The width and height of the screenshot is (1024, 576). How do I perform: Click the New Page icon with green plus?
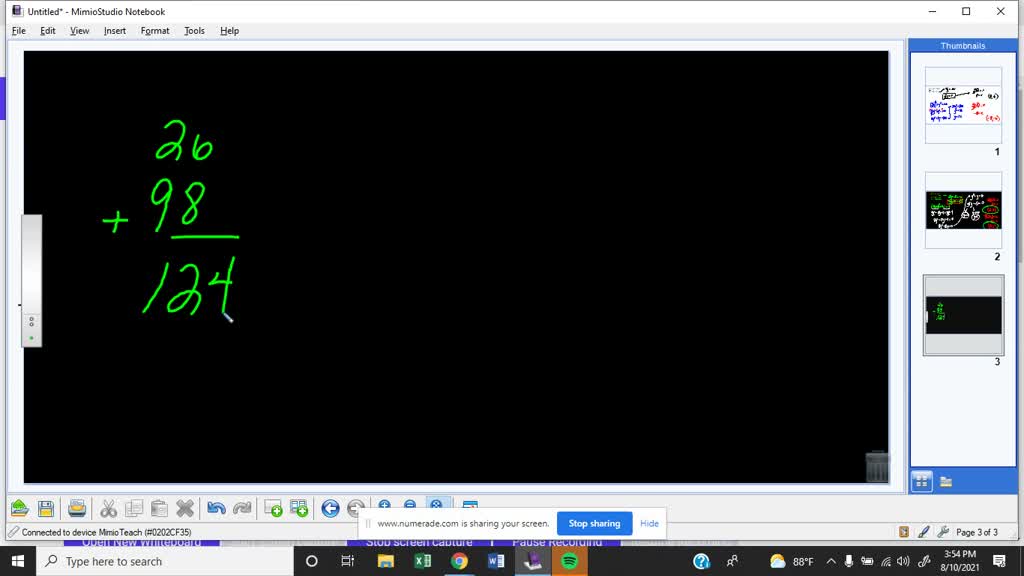pos(273,508)
